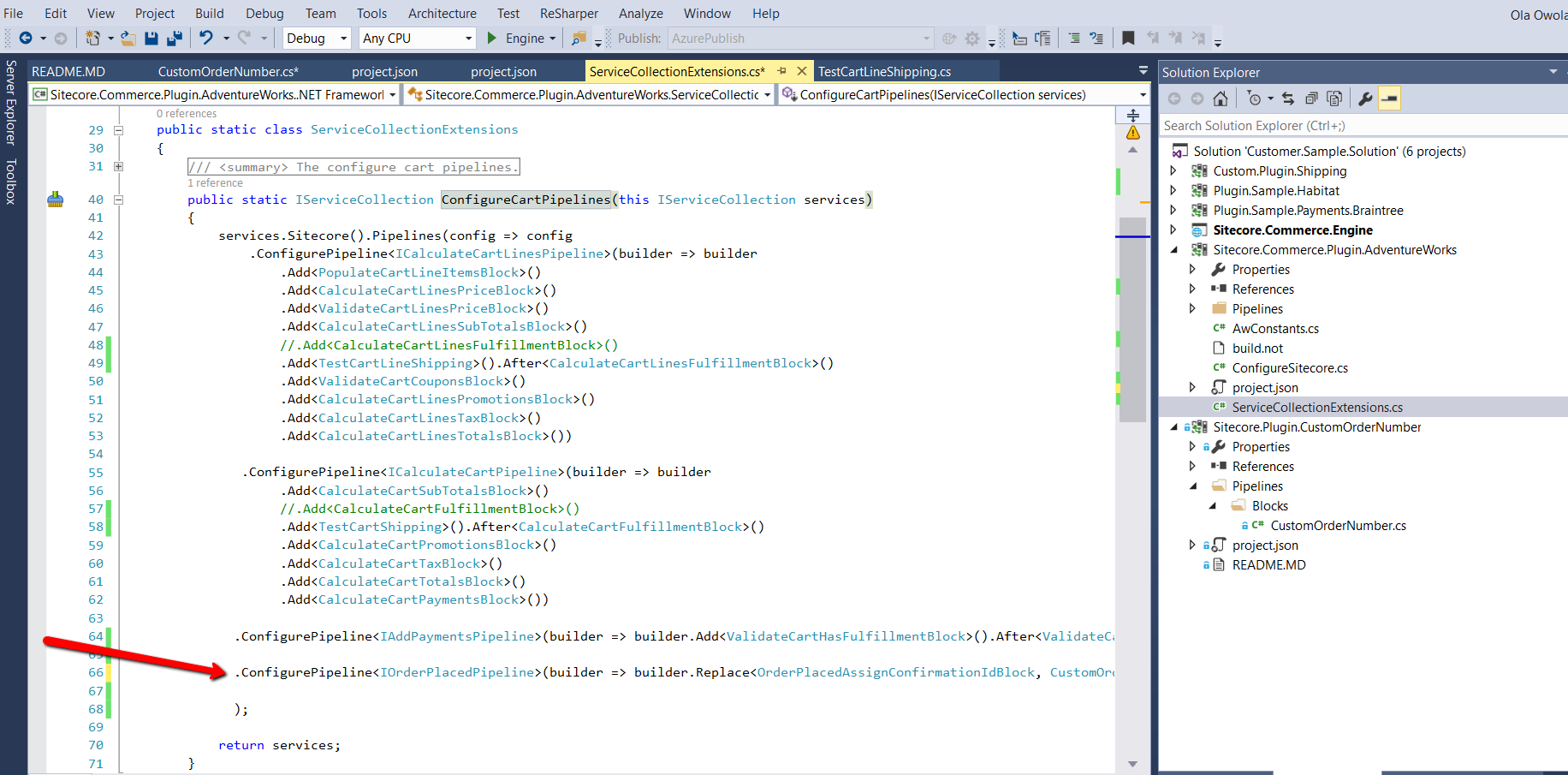Expand the Plugin.Sample.Habitat project node

1173,190
